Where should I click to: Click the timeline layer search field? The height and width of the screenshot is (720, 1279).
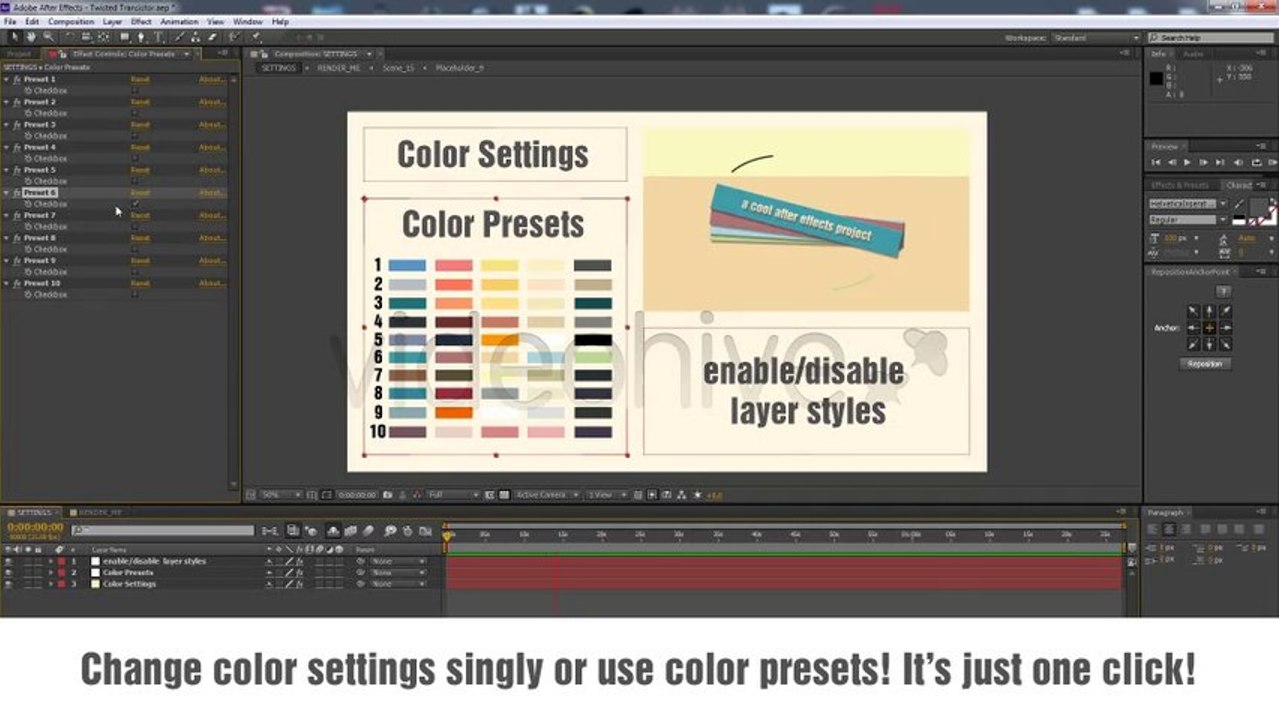pyautogui.click(x=163, y=530)
